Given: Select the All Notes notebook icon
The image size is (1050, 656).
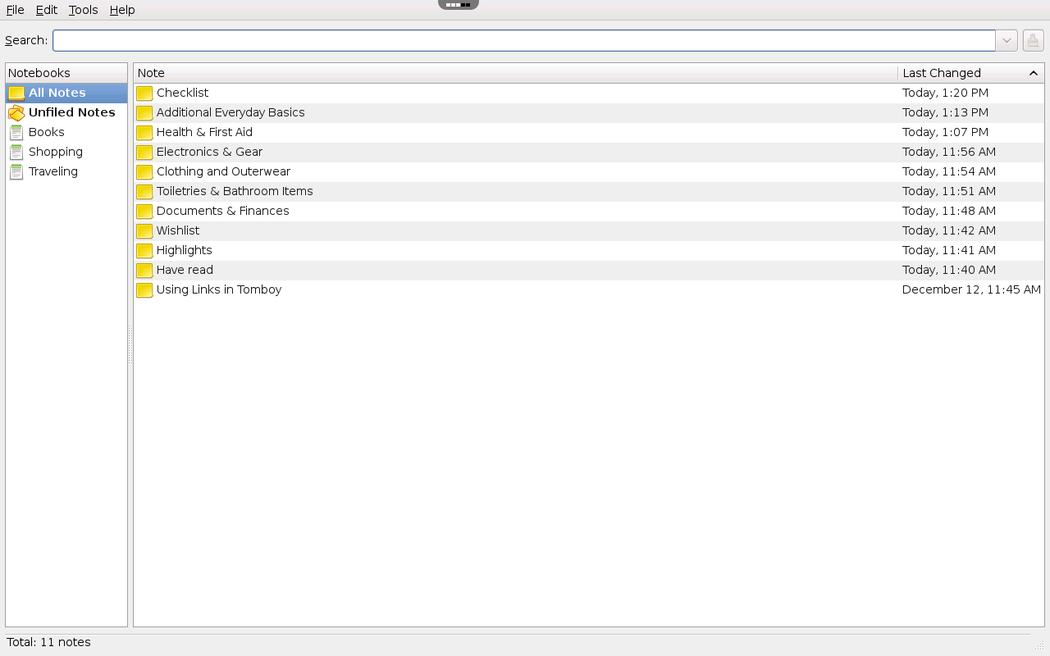Looking at the screenshot, I should pyautogui.click(x=16, y=93).
